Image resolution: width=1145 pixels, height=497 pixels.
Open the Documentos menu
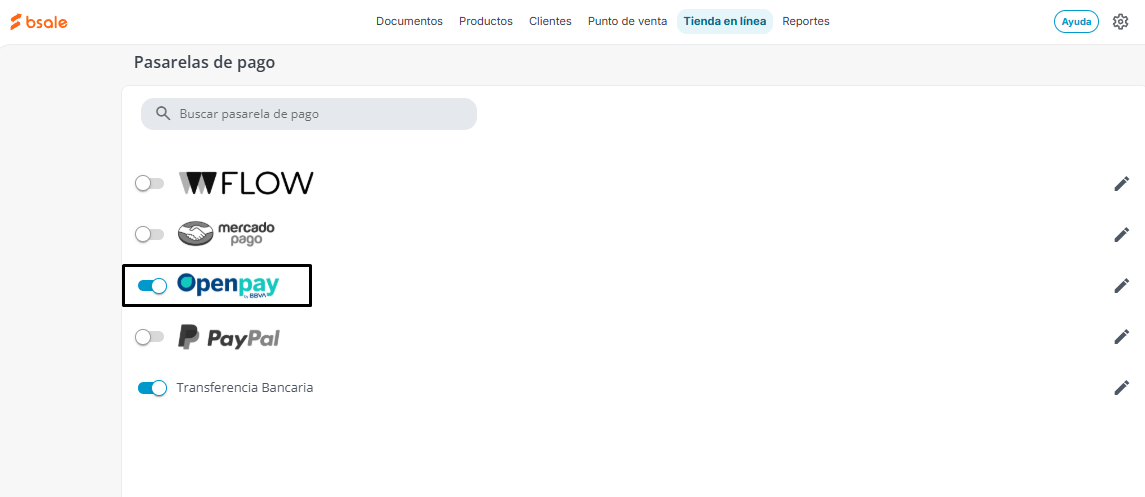point(410,21)
